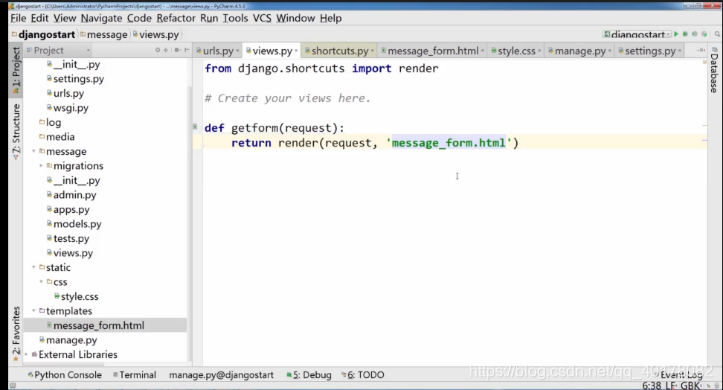Collapse the css folder in tree
This screenshot has height=390, width=723.
pos(41,282)
